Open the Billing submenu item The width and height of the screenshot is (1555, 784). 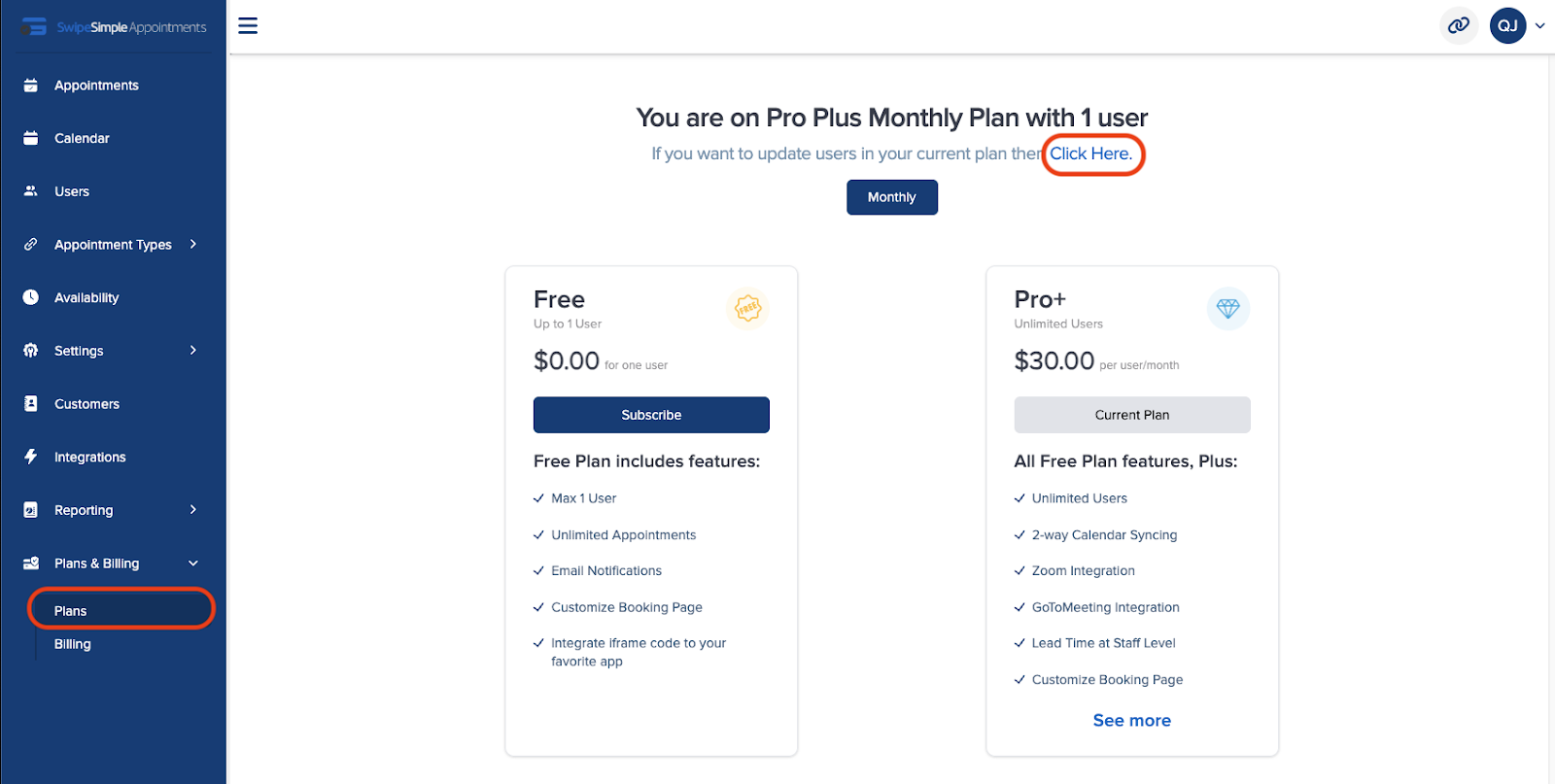[x=73, y=644]
